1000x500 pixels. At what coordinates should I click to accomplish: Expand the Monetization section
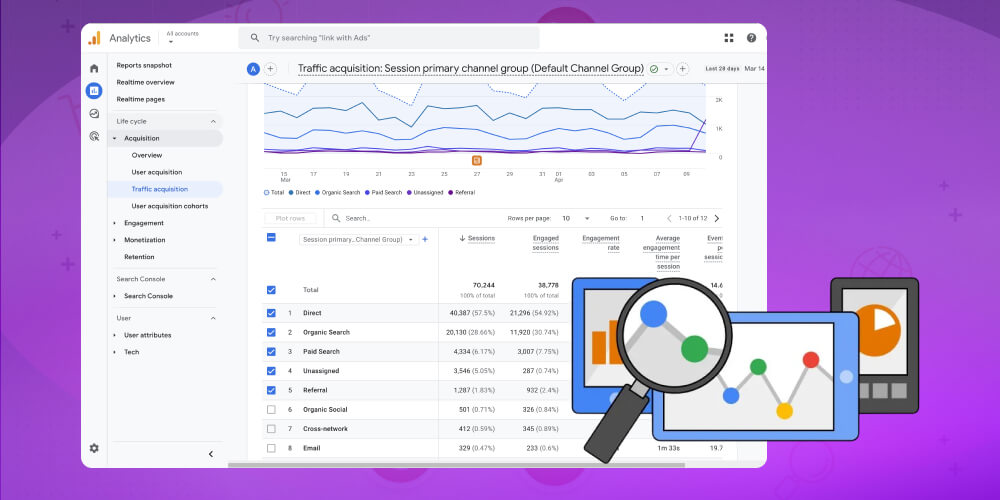115,240
